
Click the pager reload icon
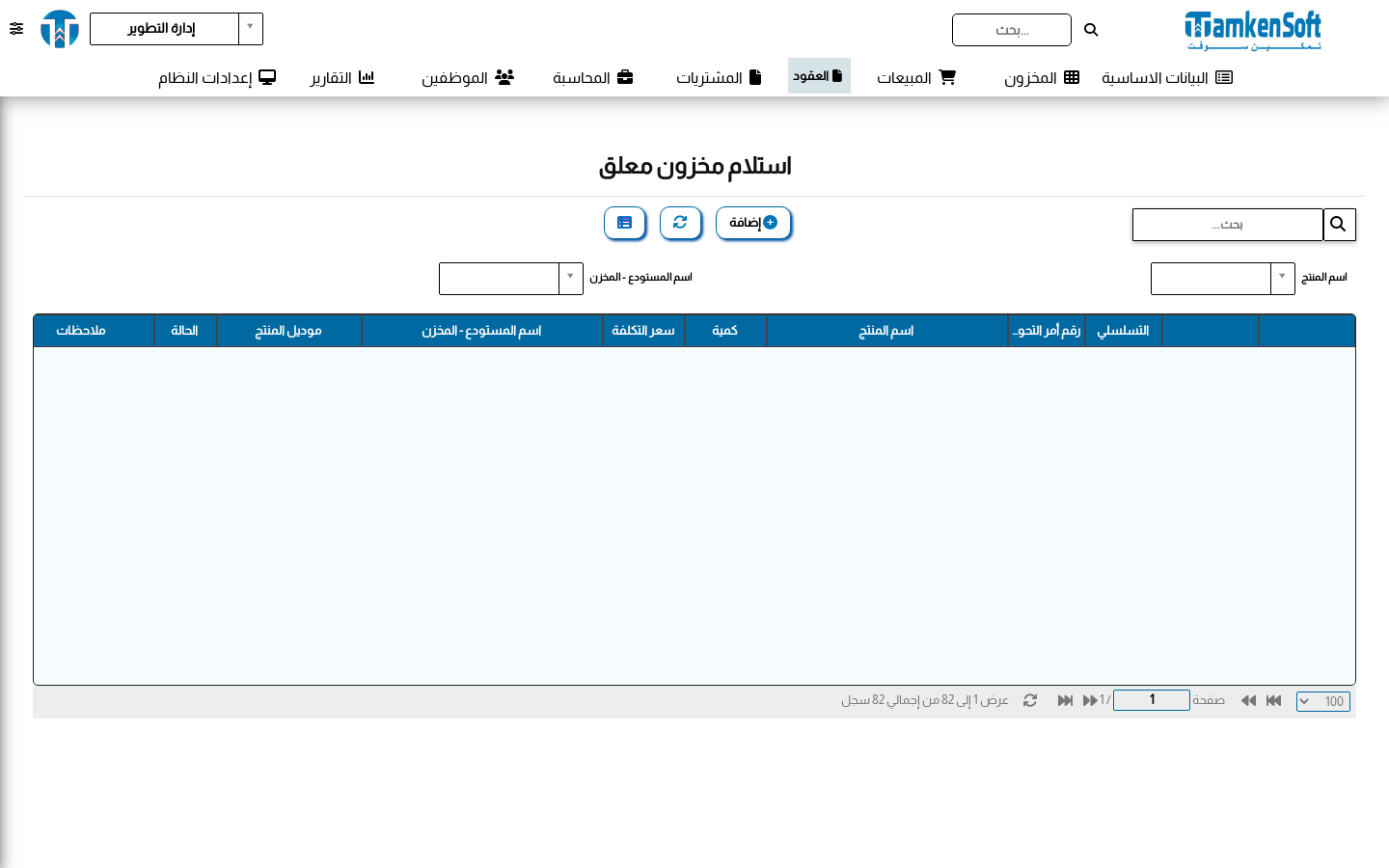(x=1030, y=700)
